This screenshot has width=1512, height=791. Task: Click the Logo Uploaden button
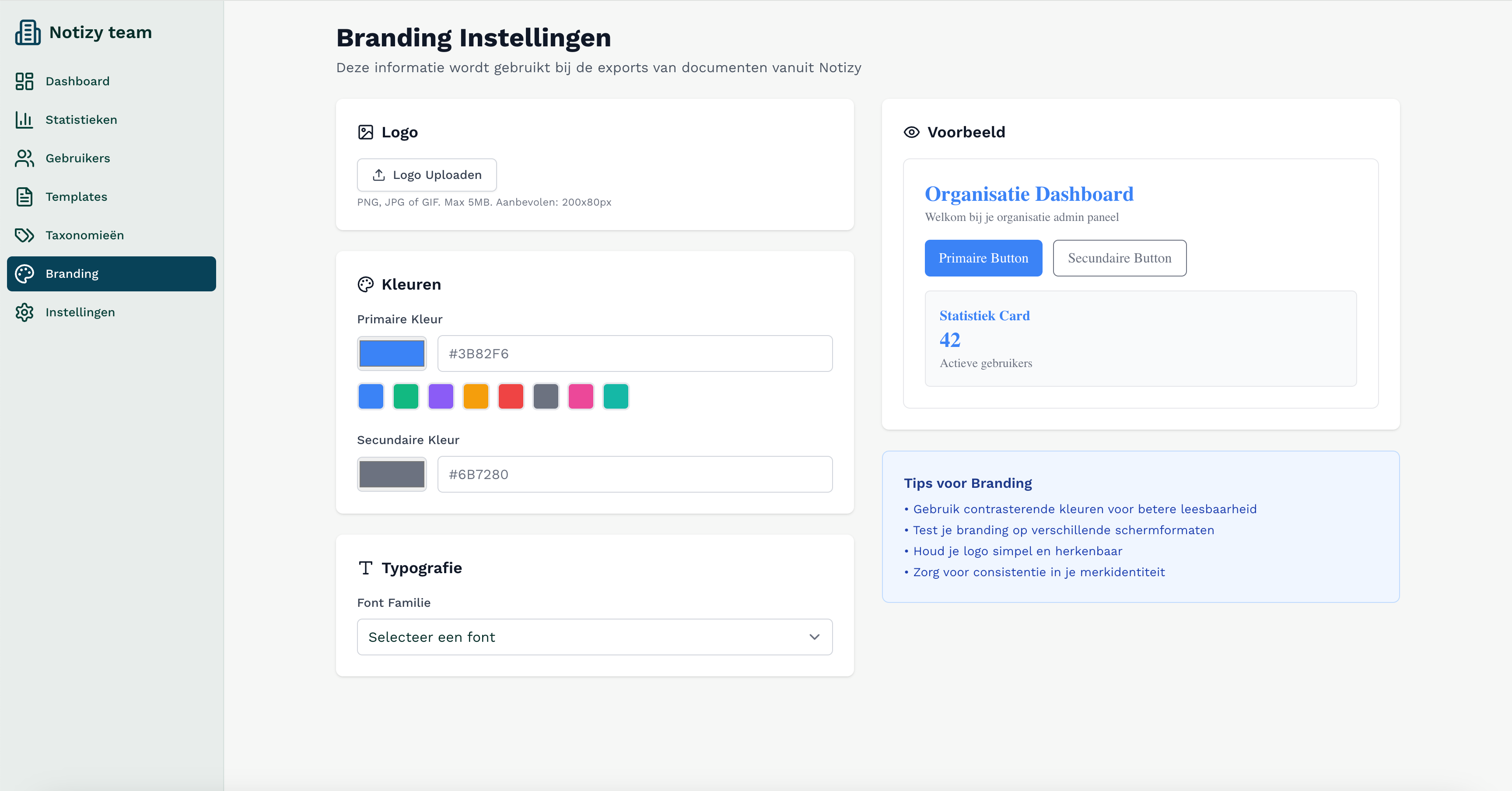(427, 175)
